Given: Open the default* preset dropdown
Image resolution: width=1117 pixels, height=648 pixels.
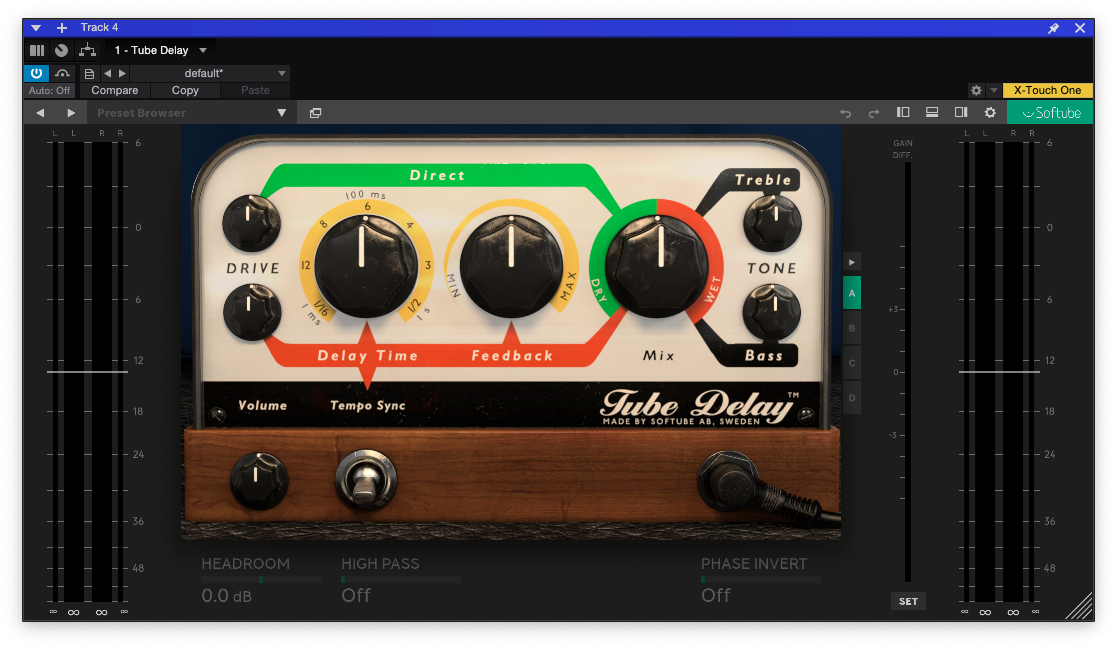Looking at the screenshot, I should point(209,73).
